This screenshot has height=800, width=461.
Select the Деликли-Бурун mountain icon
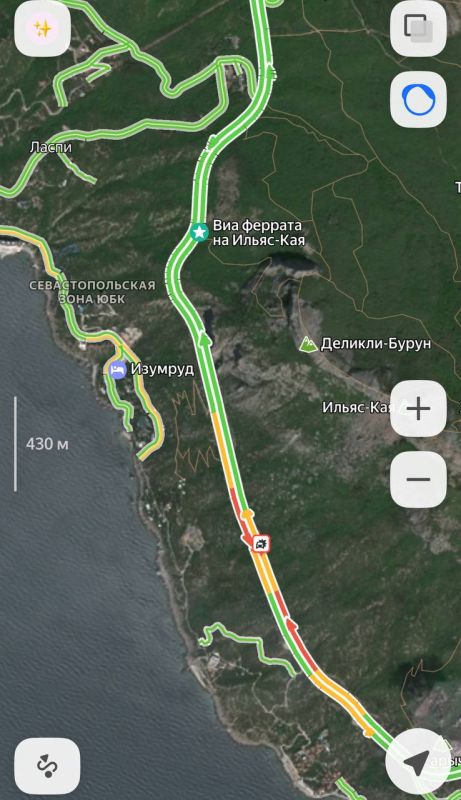point(308,344)
